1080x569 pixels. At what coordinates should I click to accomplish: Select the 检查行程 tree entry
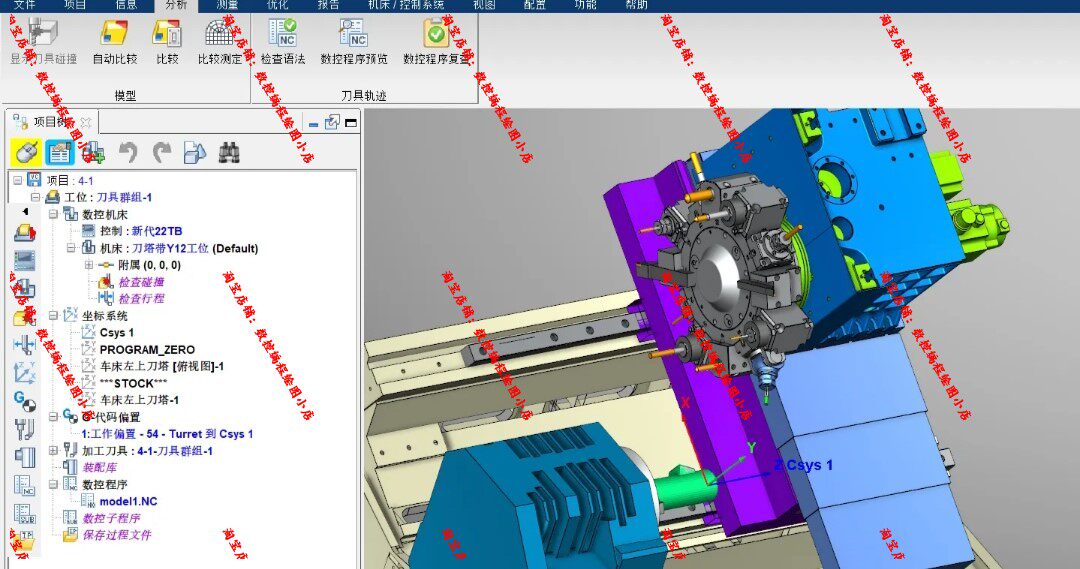click(x=141, y=298)
